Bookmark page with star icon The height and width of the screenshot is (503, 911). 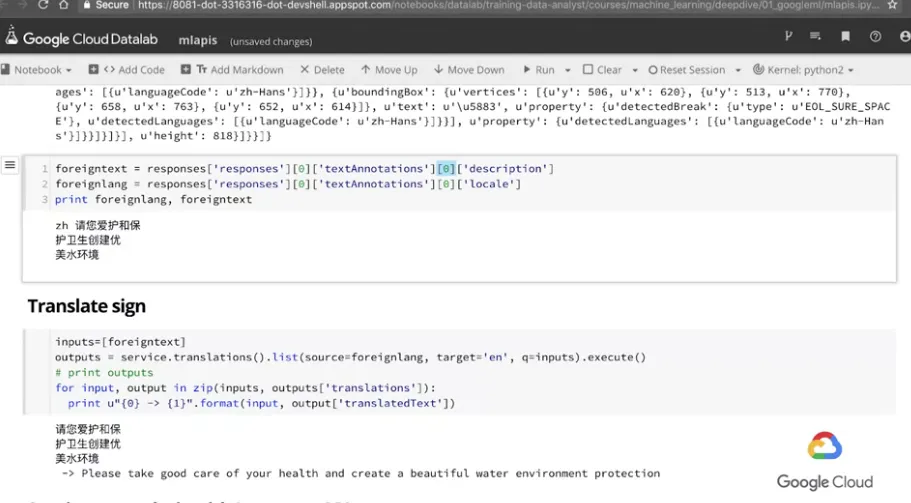pos(892,5)
